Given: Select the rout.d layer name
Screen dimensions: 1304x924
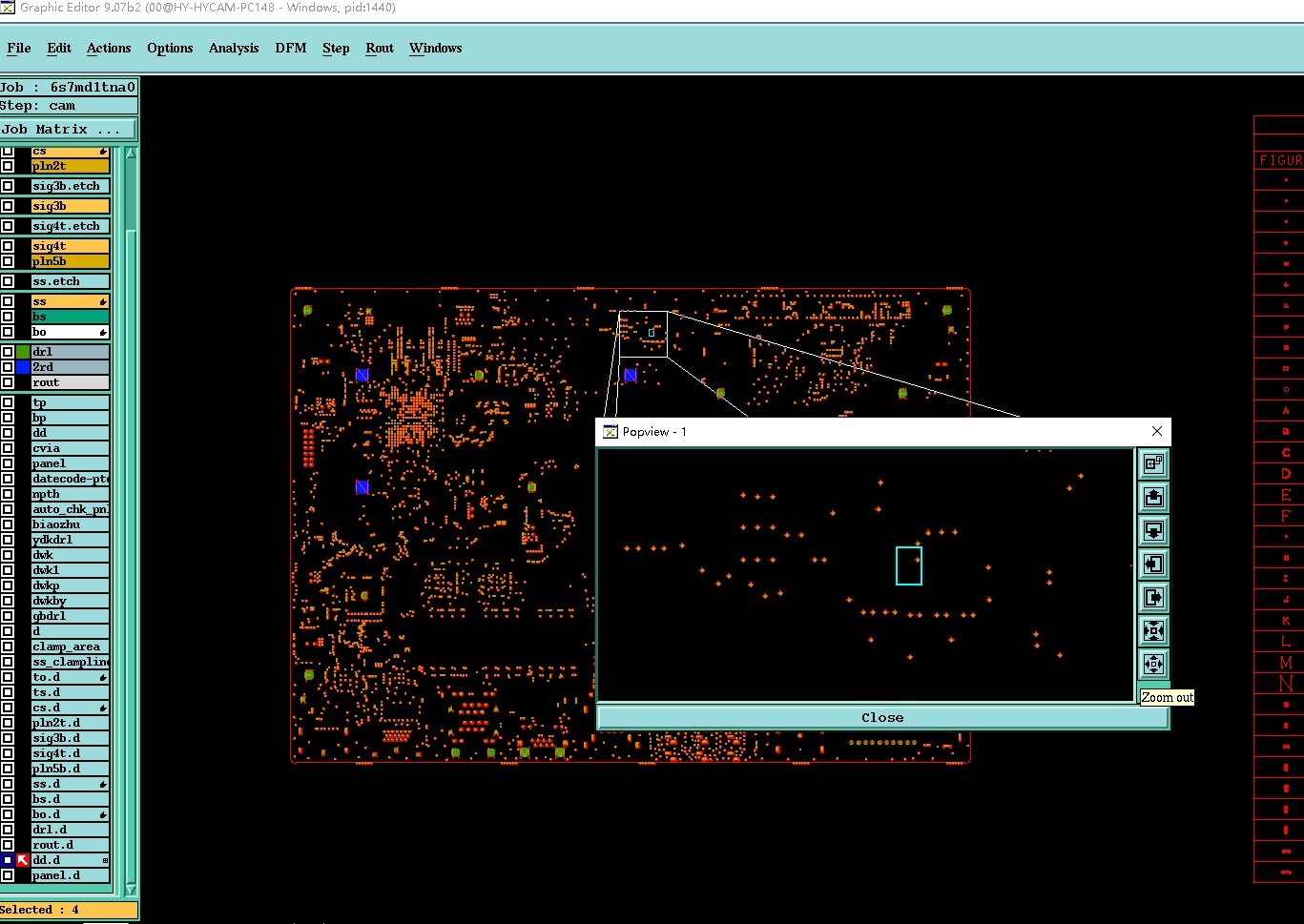Looking at the screenshot, I should 71,845.
